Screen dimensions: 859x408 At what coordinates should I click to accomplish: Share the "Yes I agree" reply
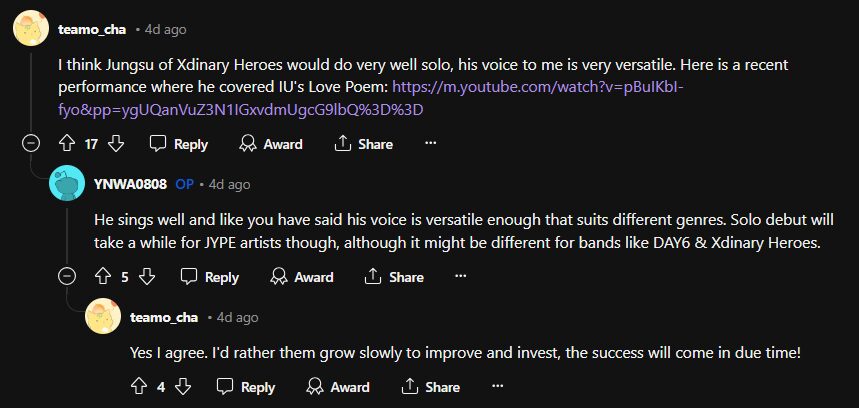pyautogui.click(x=431, y=387)
